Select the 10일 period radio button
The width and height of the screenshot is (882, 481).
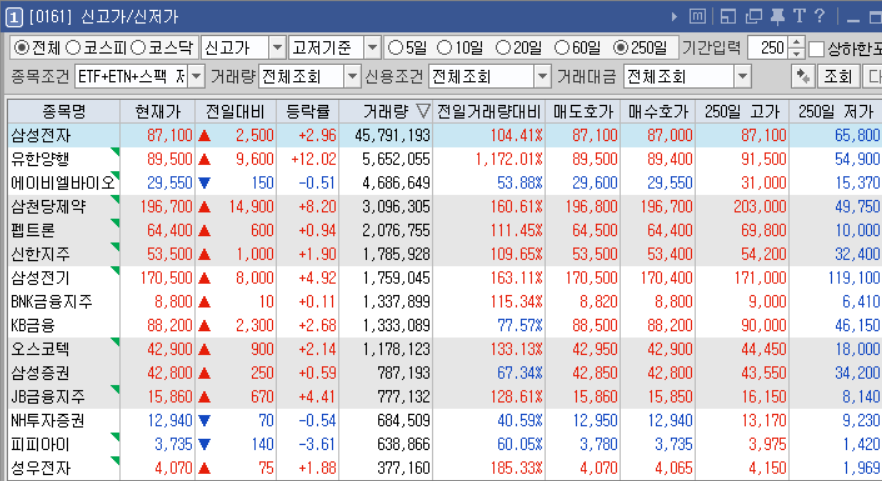pyautogui.click(x=444, y=48)
